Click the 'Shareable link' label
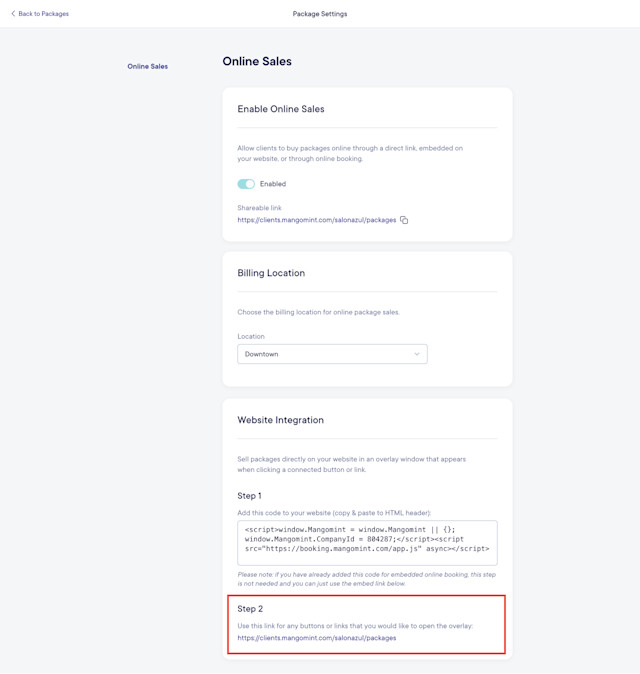The height and width of the screenshot is (674, 640). (x=259, y=208)
